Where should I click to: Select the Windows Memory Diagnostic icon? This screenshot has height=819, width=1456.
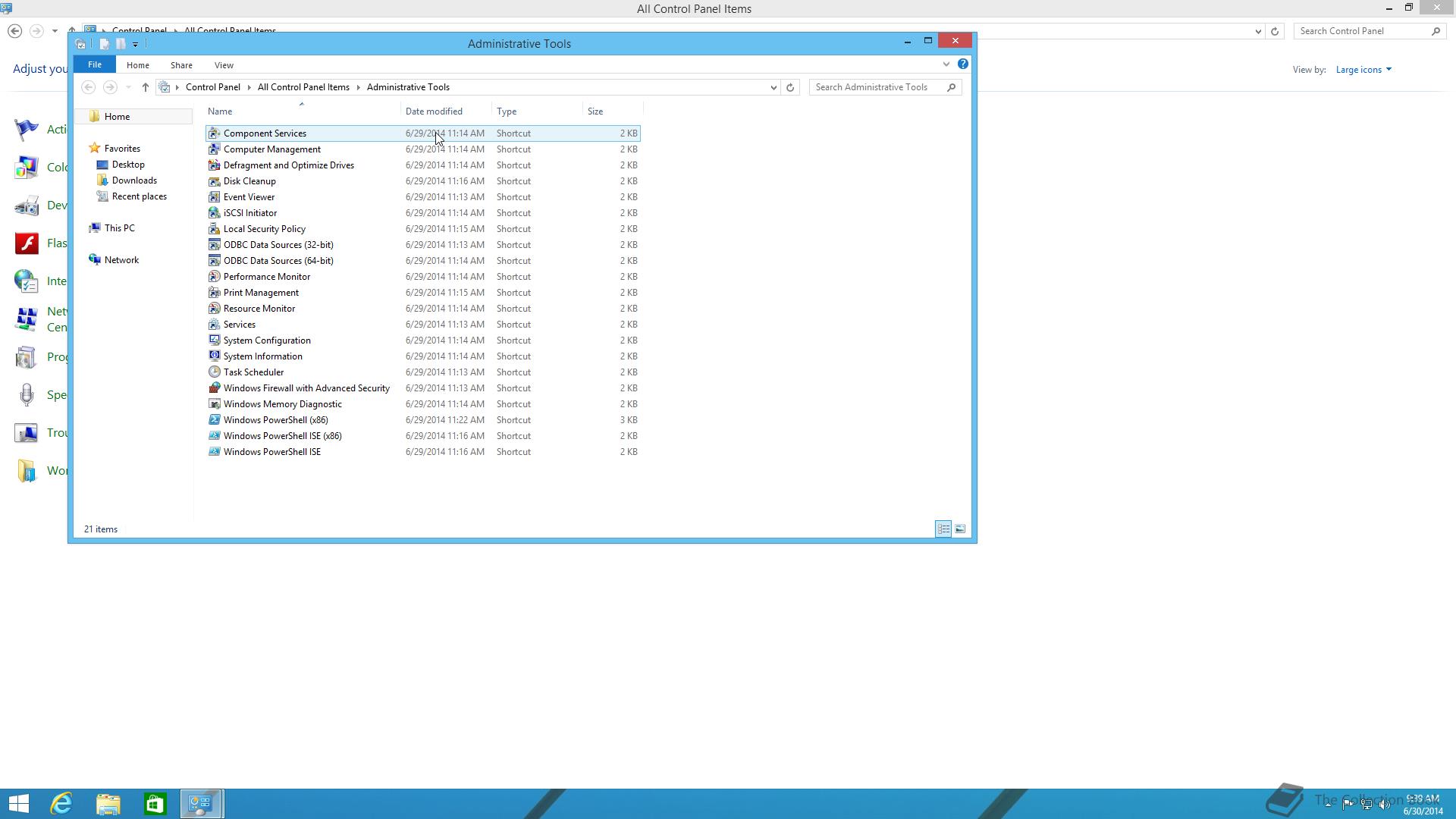point(214,404)
